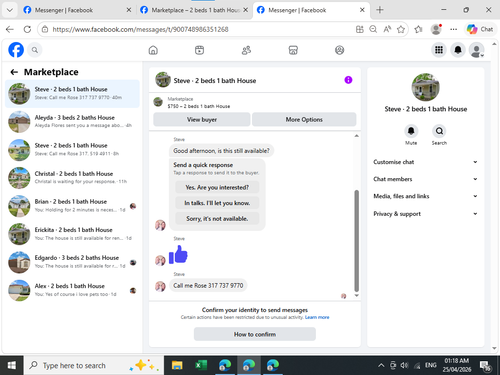Click the large house thumbnail in info panel
Viewport: 500px width, 375px height.
coord(426,87)
